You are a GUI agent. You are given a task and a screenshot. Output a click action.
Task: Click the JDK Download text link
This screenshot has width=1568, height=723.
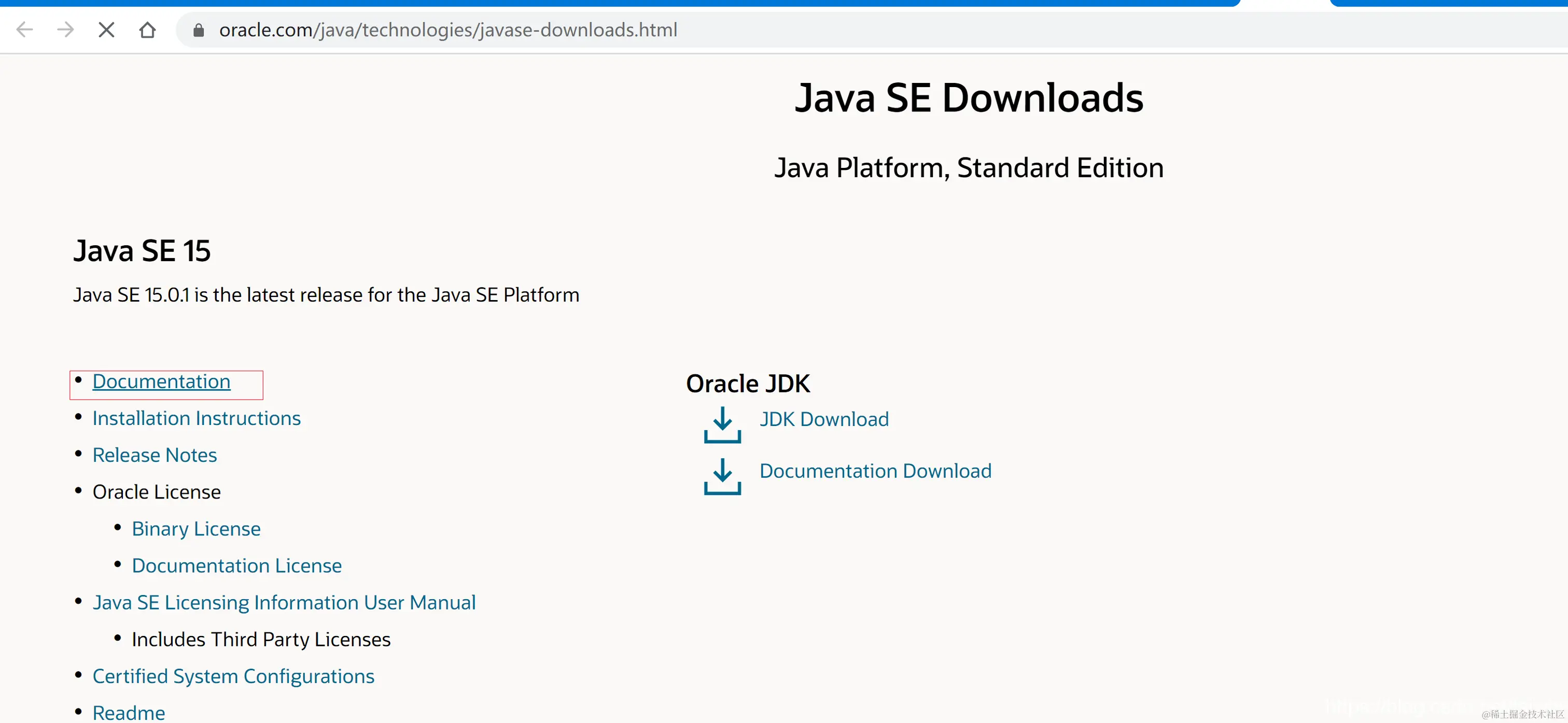823,419
